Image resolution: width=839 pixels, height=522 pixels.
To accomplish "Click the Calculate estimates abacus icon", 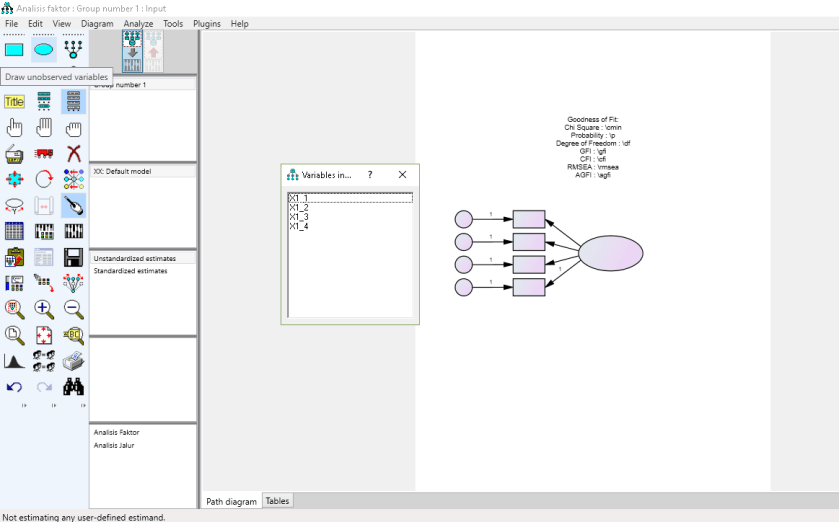I will pos(44,231).
